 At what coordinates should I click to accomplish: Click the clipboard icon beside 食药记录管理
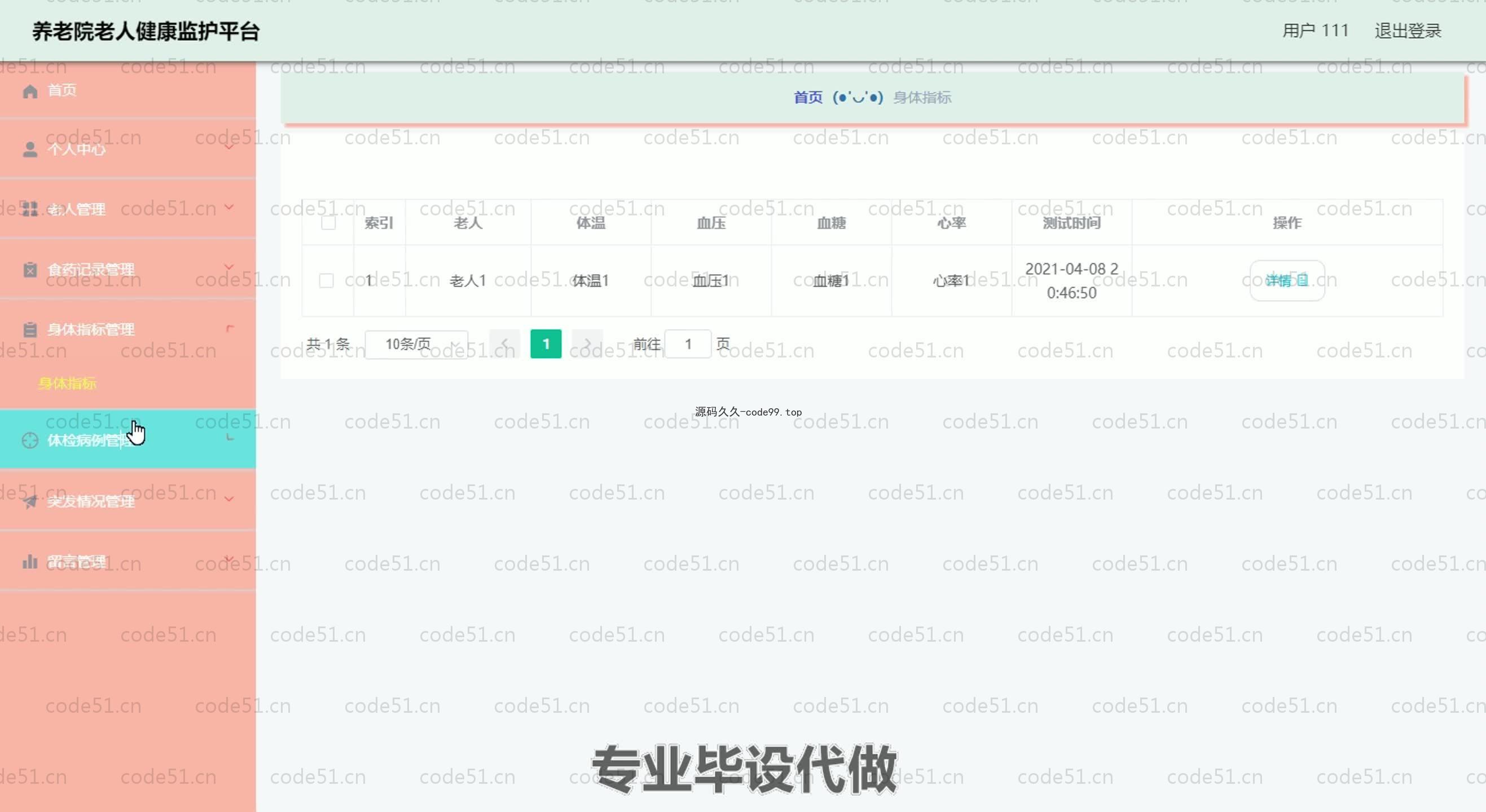(x=30, y=270)
